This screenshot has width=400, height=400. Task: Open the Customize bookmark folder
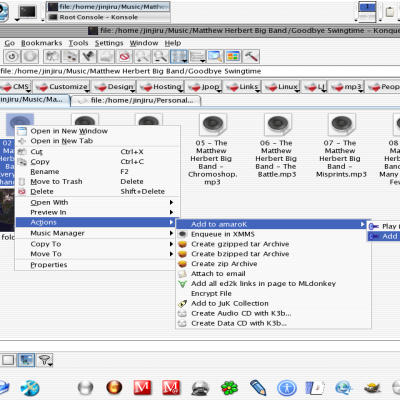coord(62,87)
